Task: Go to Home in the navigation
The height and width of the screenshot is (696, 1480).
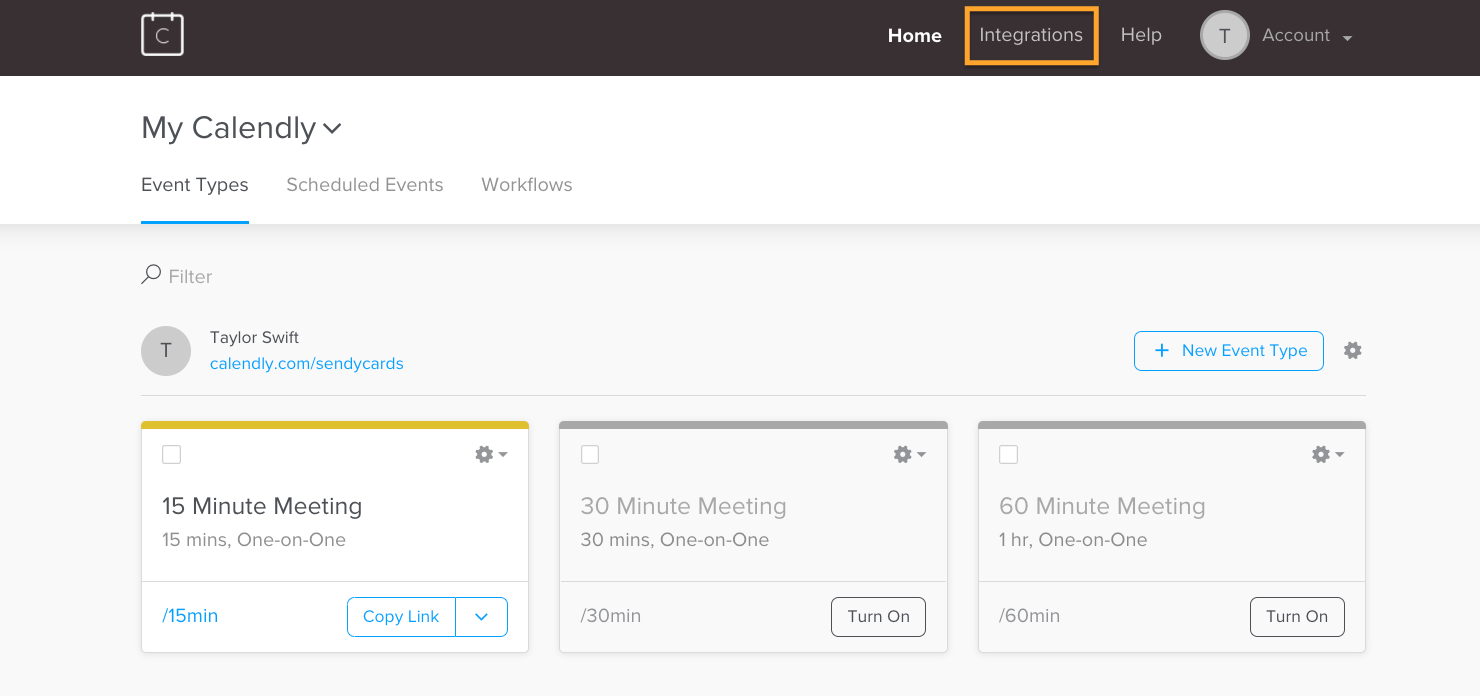Action: [915, 35]
